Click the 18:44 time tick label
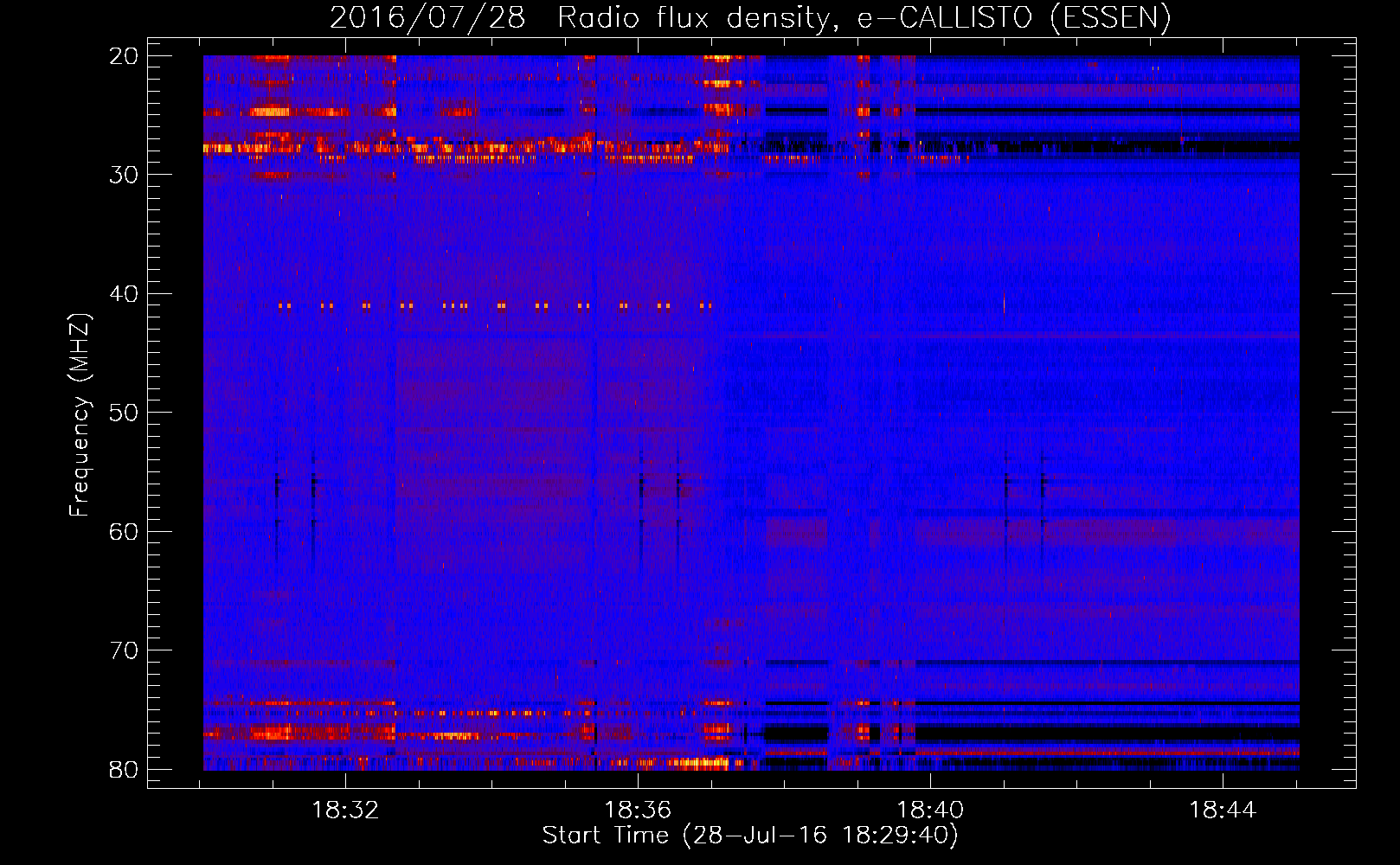The height and width of the screenshot is (865, 1400). 1222,811
